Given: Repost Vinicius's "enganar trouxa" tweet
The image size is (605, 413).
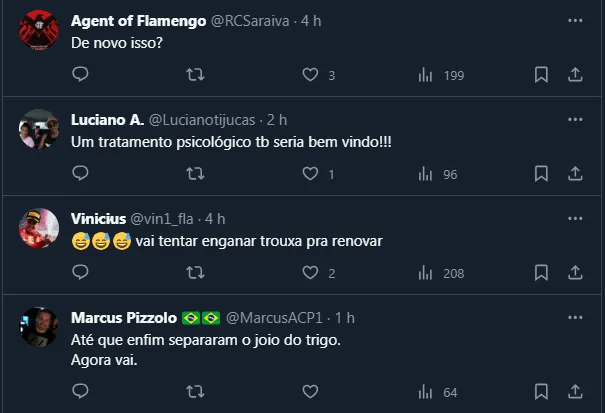Looking at the screenshot, I should point(196,273).
